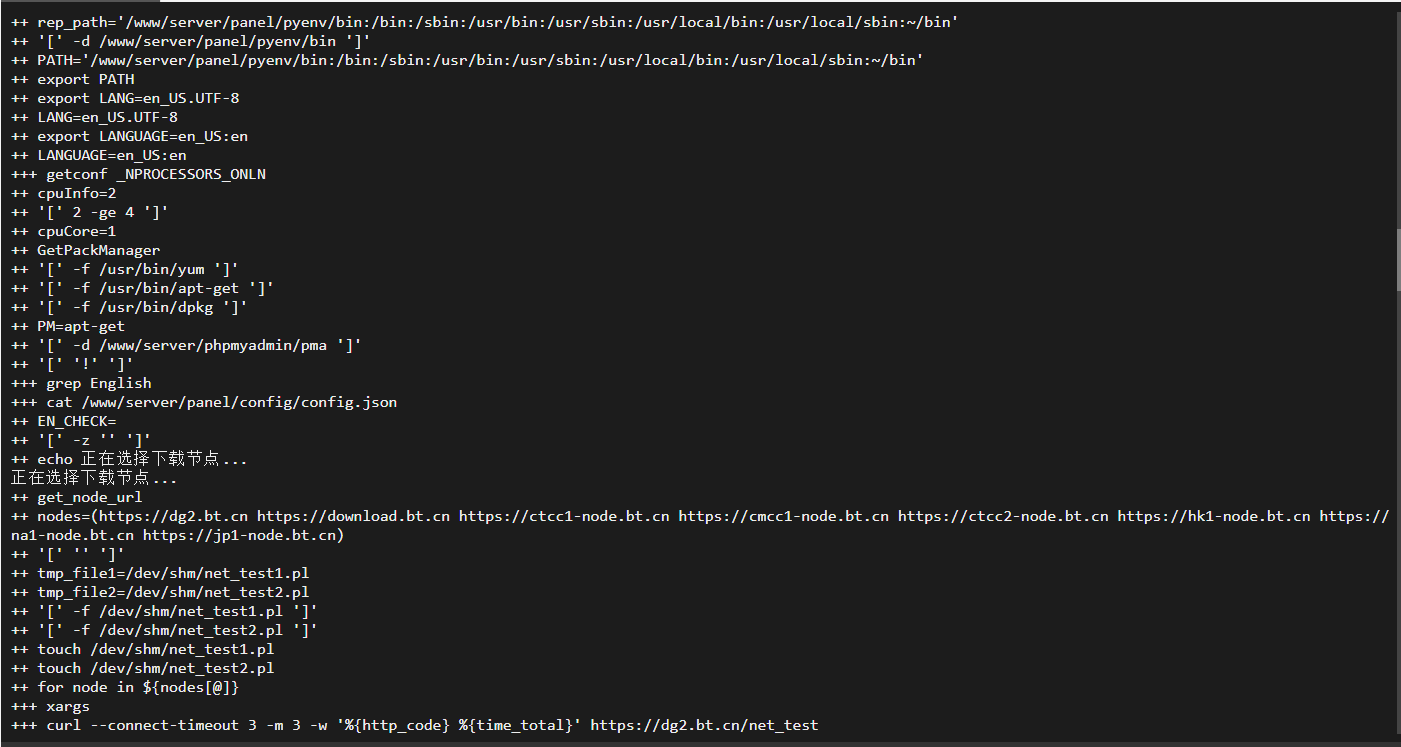Click the 'touch /dev/shm/net_test2.pl' line
1401x747 pixels.
coord(143,668)
